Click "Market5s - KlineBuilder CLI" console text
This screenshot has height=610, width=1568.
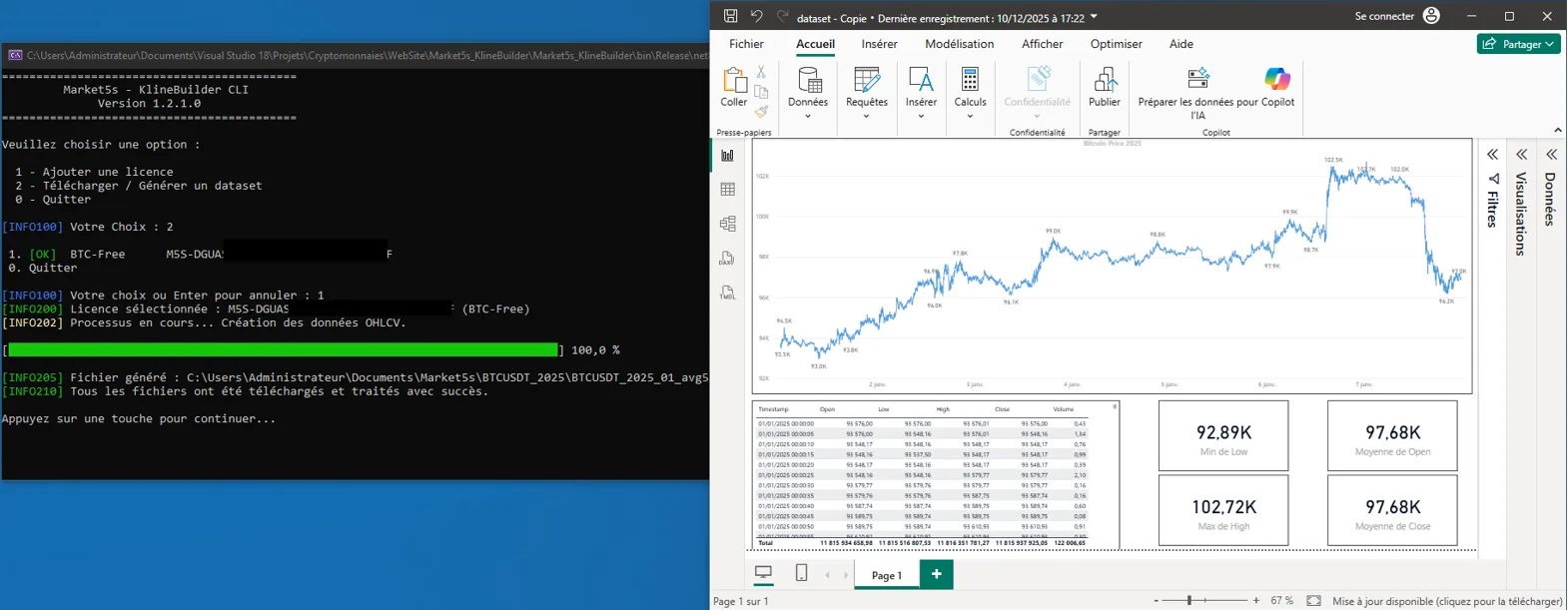pos(156,90)
